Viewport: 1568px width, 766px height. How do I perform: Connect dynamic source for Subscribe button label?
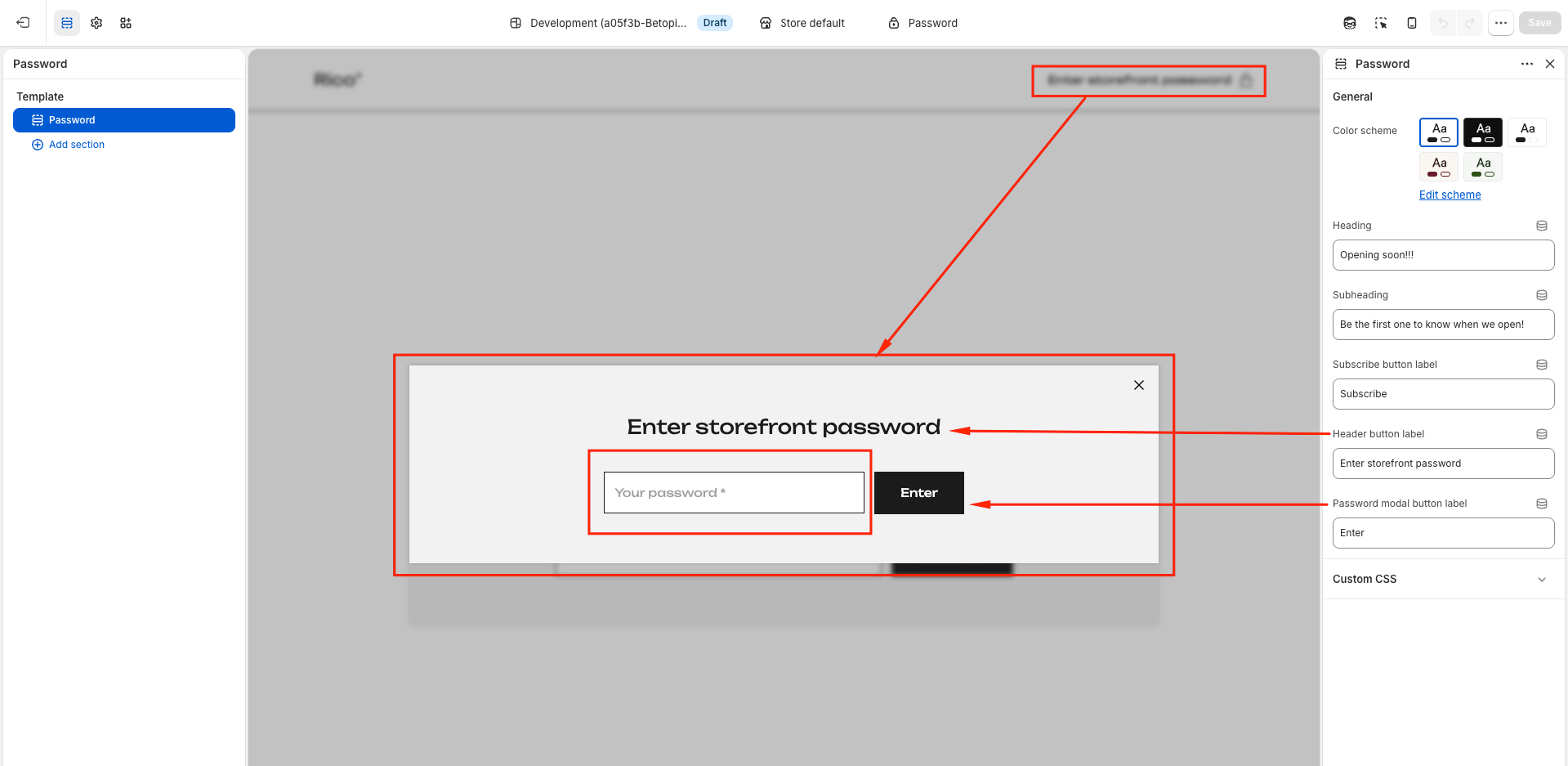click(x=1542, y=365)
